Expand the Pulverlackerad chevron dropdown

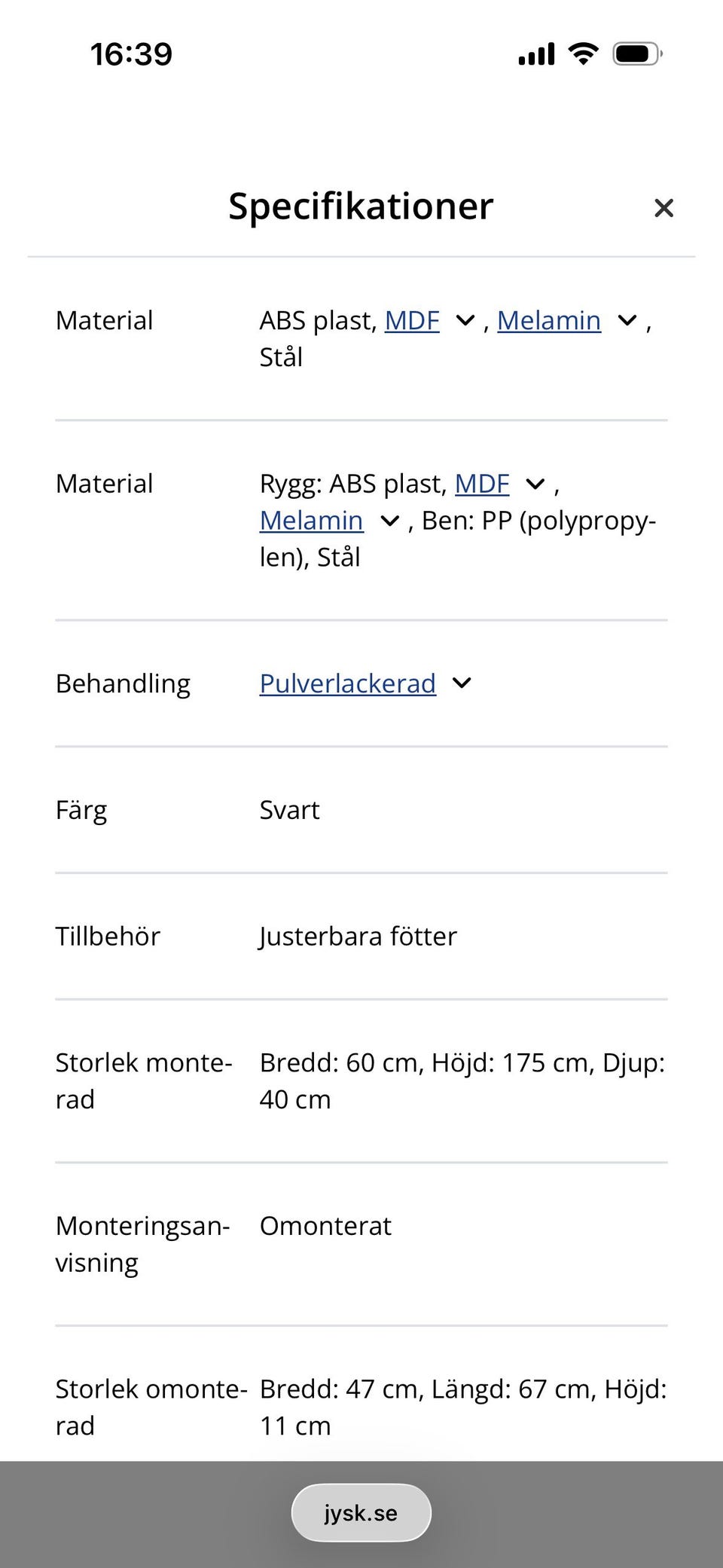(x=462, y=683)
